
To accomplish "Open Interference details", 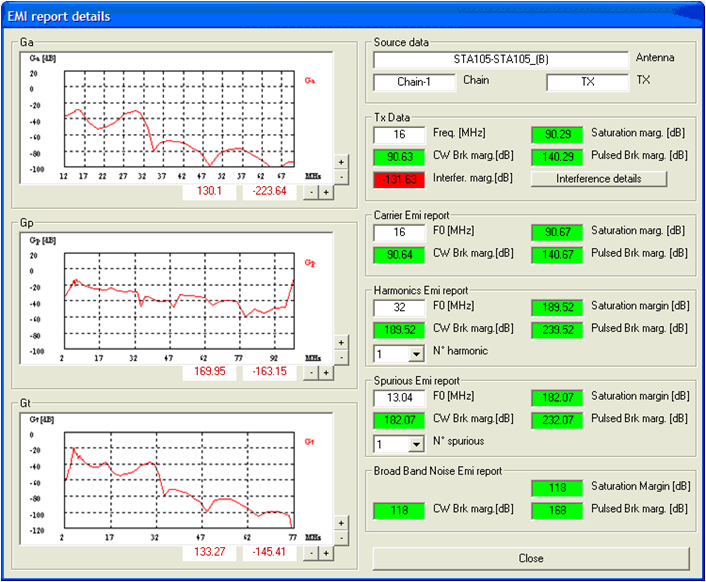I will [x=599, y=179].
